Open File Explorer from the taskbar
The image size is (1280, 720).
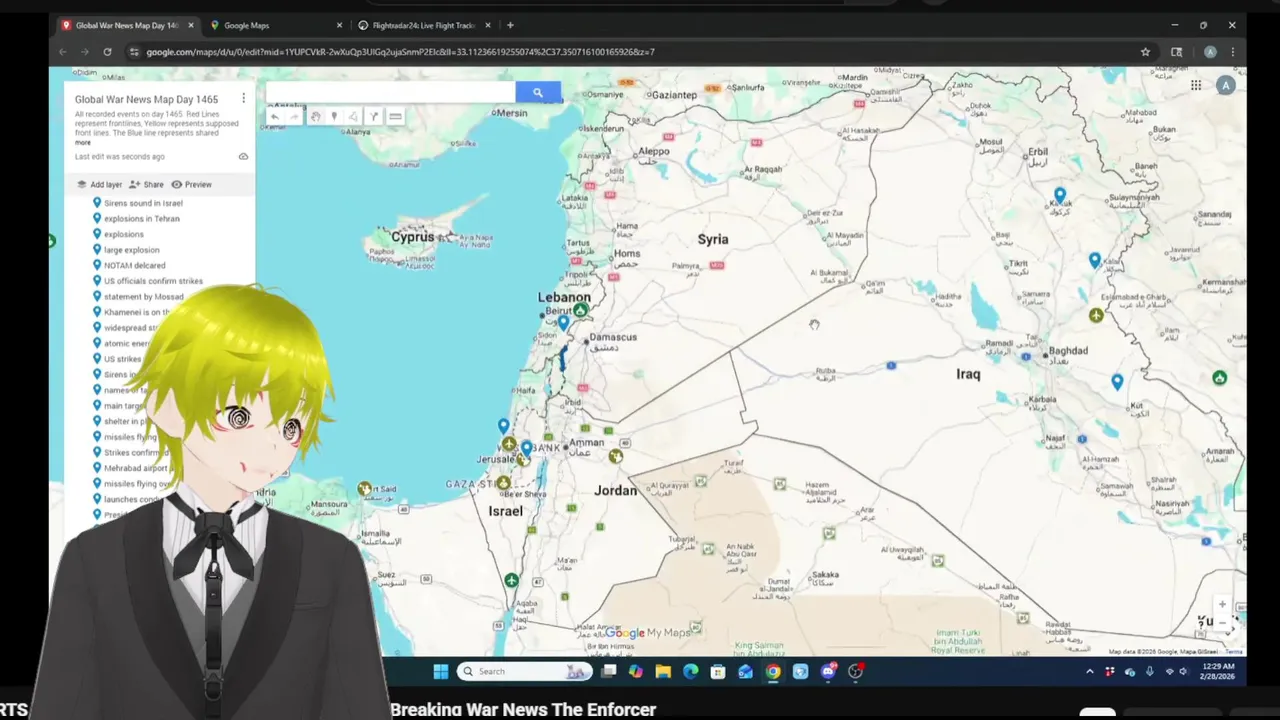663,671
